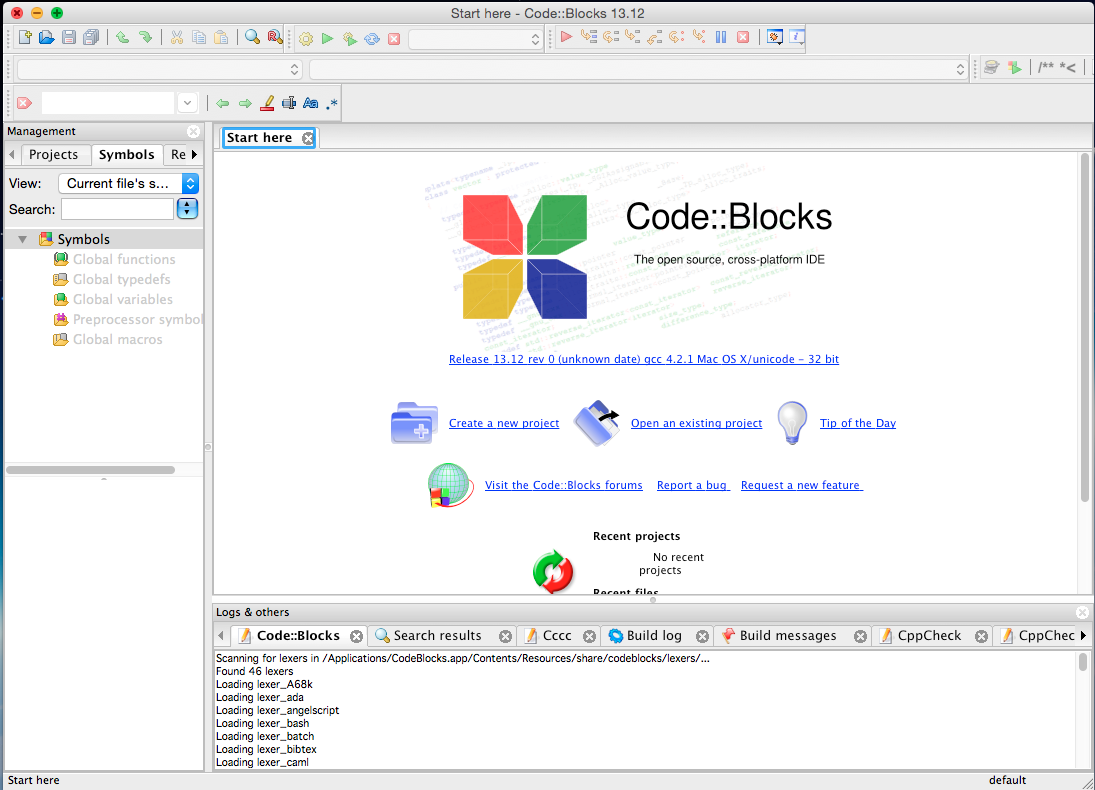Click the Cut scissors icon
The width and height of the screenshot is (1095, 790).
[x=177, y=37]
